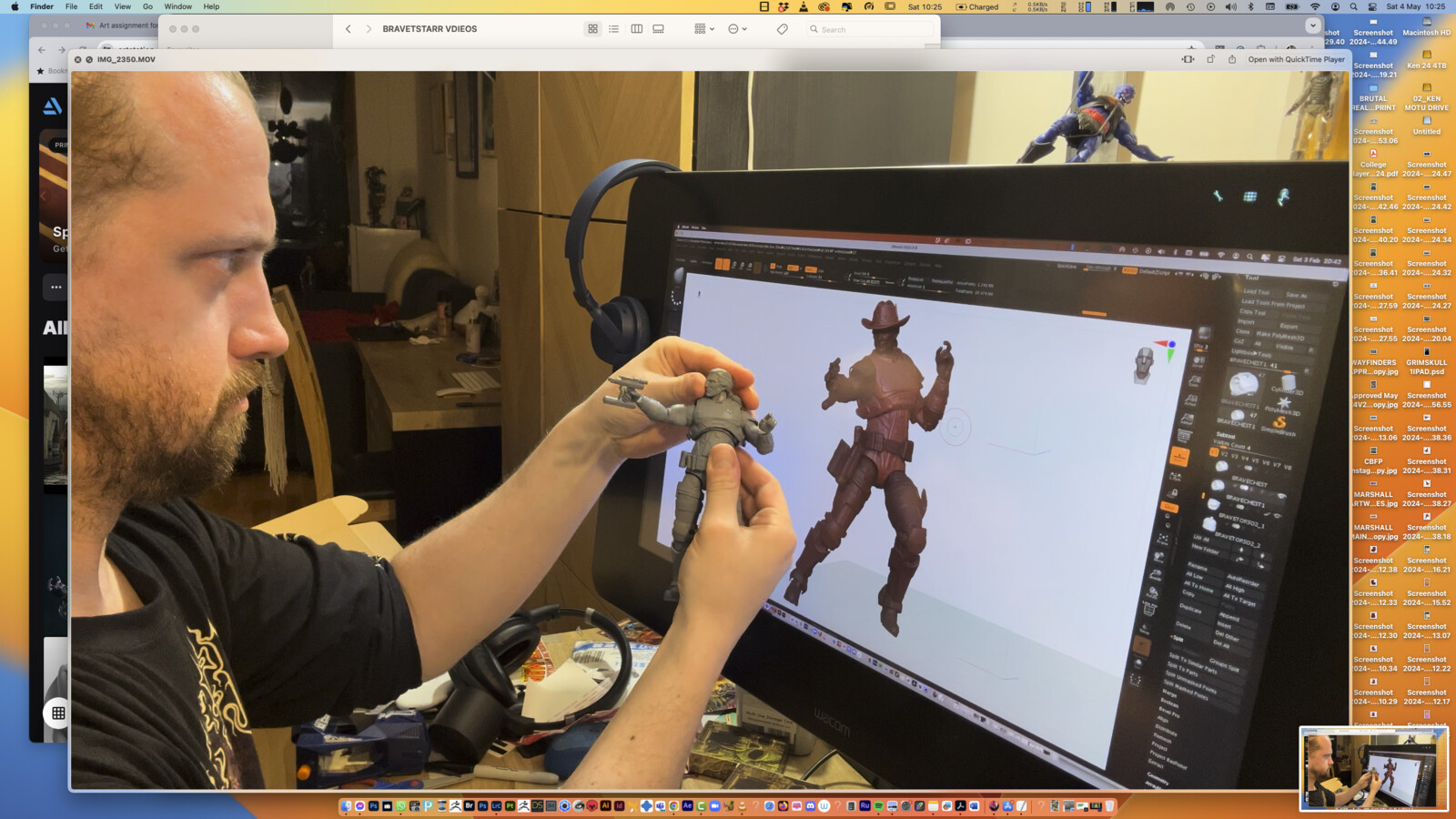This screenshot has width=1456, height=819.
Task: Click the video playback frame in Quick Look
Action: pos(710,430)
